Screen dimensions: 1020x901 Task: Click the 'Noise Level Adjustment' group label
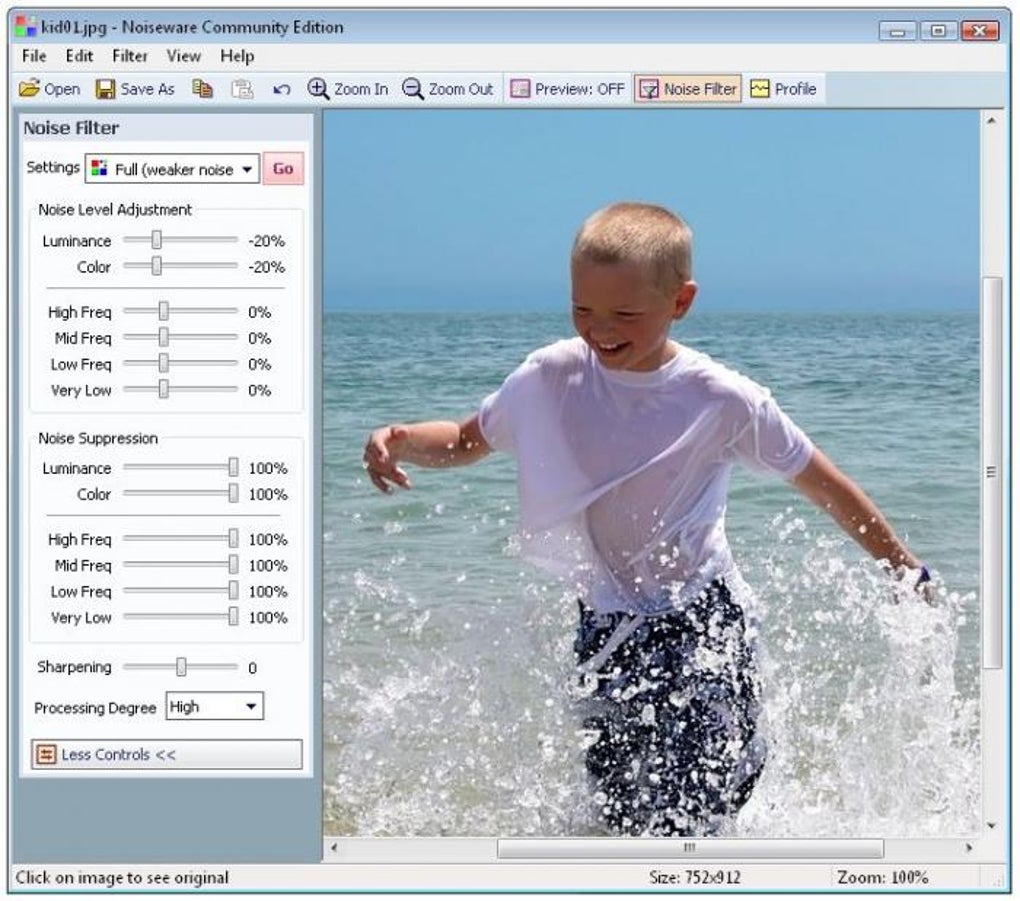pyautogui.click(x=115, y=209)
